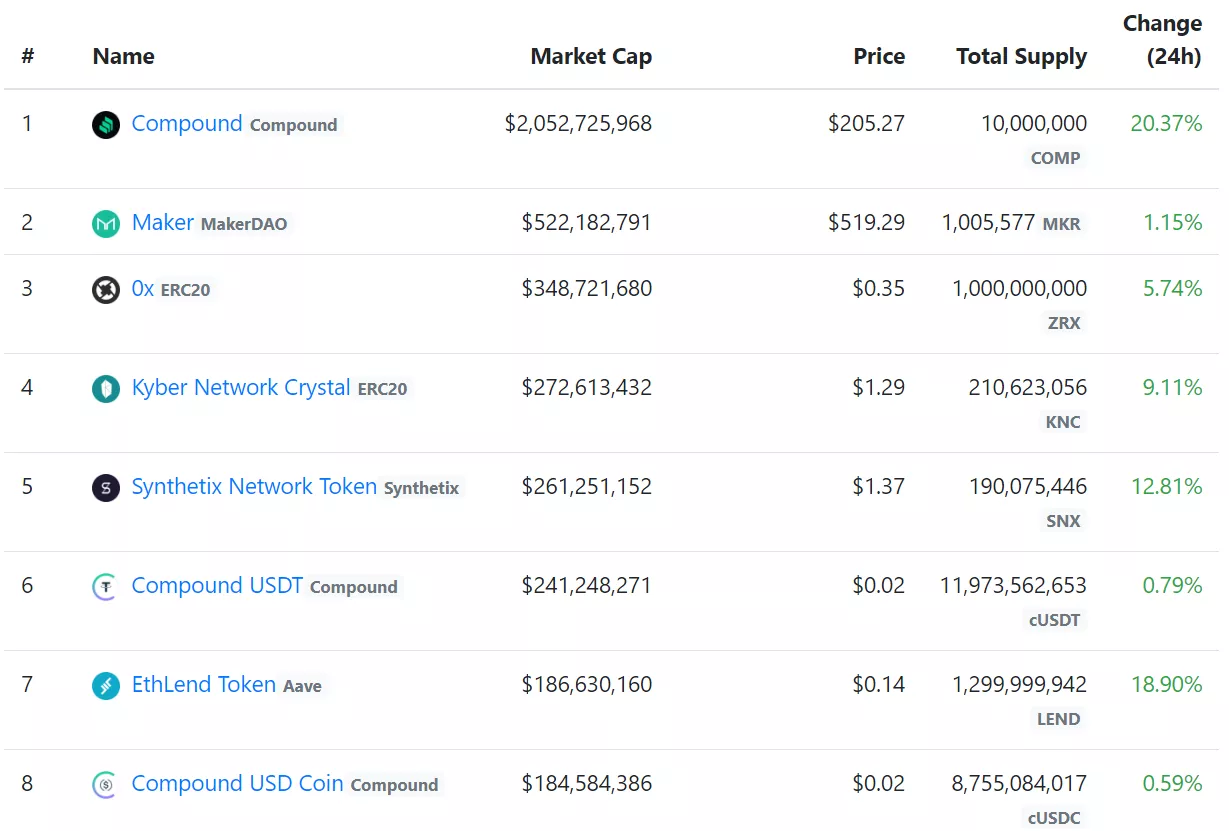
Task: Open the Compound token link
Action: [187, 124]
